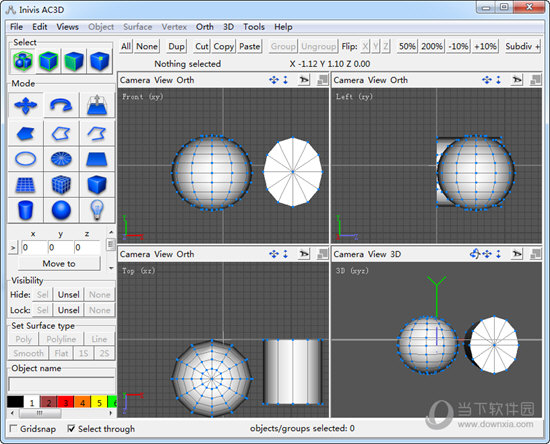Maximize the Front view pane

(322, 80)
